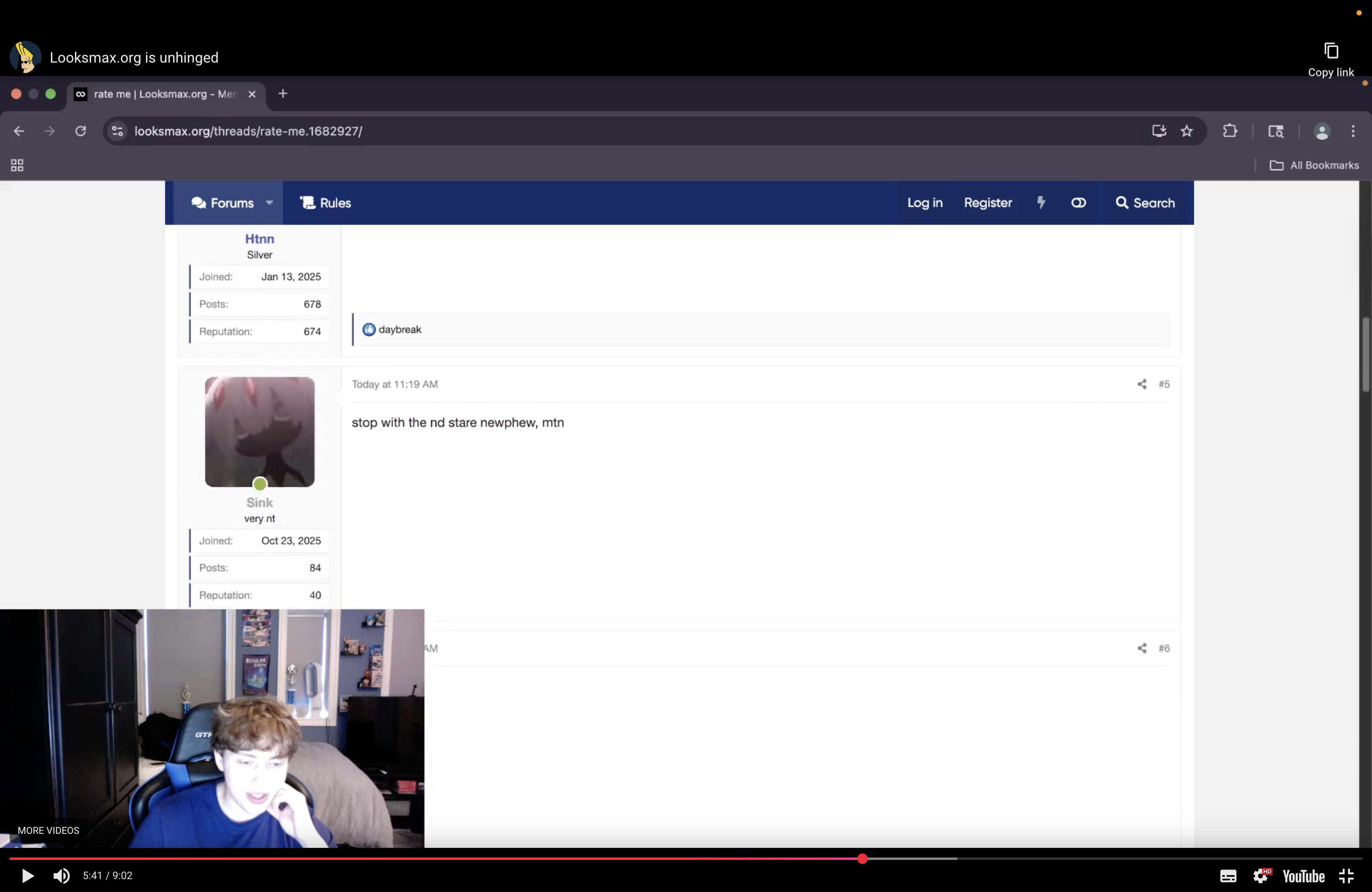Expand the Forums dropdown arrow
The width and height of the screenshot is (1372, 892).
pyautogui.click(x=269, y=202)
